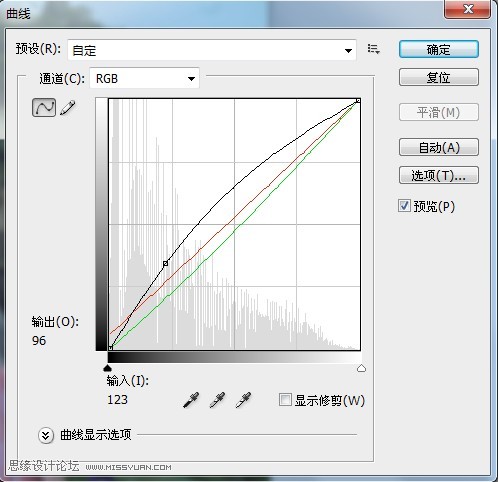Open the 通道(C) RGB channel dropdown
Viewport: 498px width, 482px height.
(x=144, y=78)
